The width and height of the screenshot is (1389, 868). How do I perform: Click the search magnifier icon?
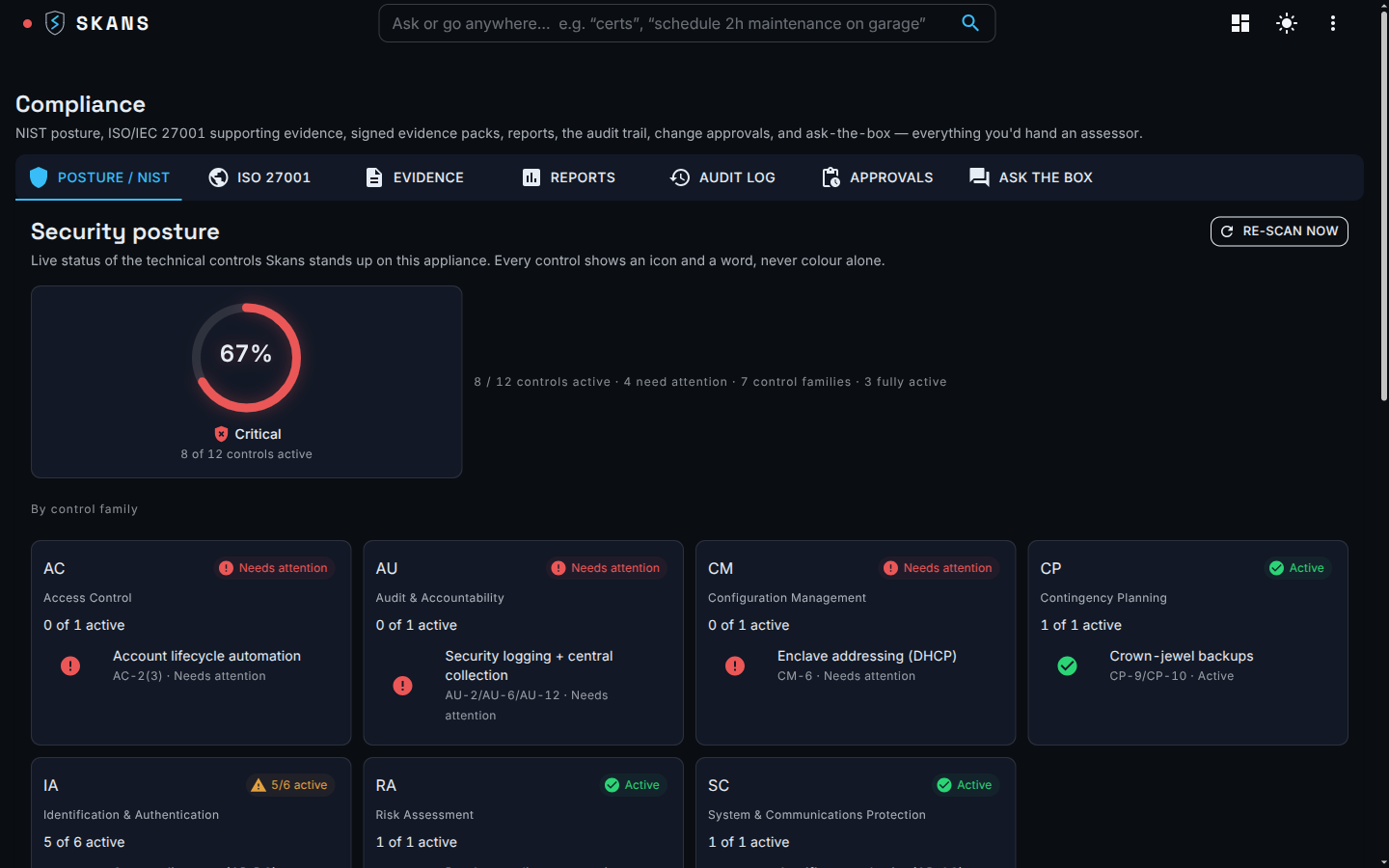pos(970,23)
